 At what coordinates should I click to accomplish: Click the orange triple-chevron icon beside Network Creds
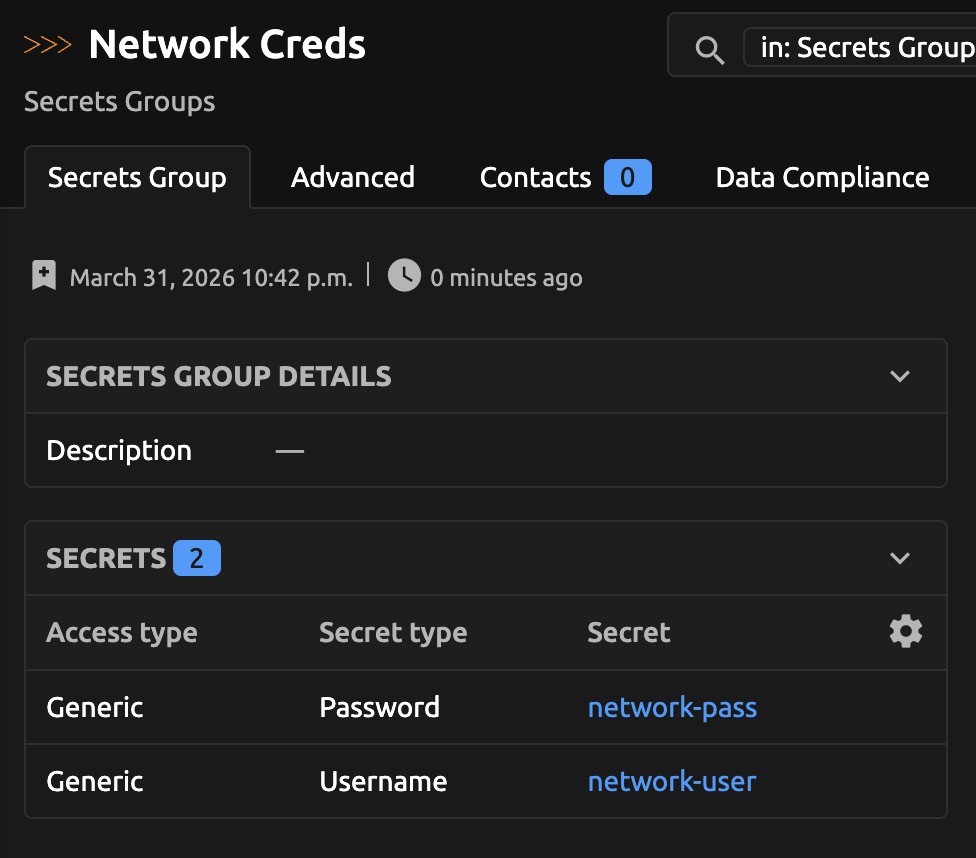click(x=47, y=45)
